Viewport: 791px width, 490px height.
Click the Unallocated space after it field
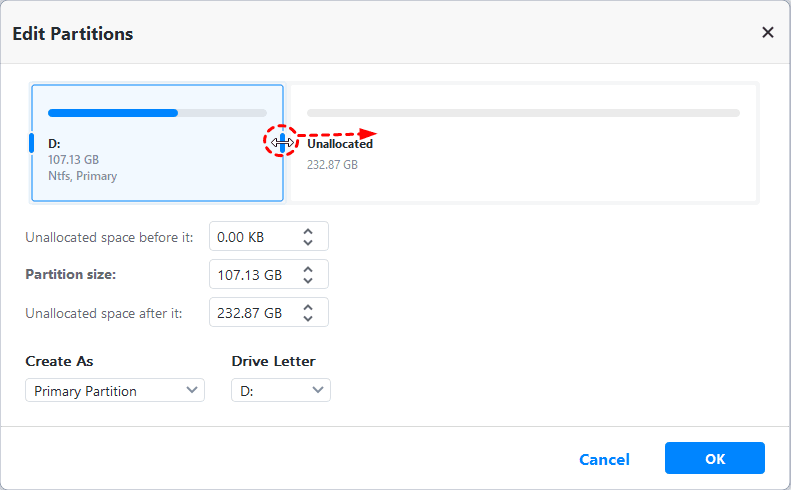coord(250,313)
